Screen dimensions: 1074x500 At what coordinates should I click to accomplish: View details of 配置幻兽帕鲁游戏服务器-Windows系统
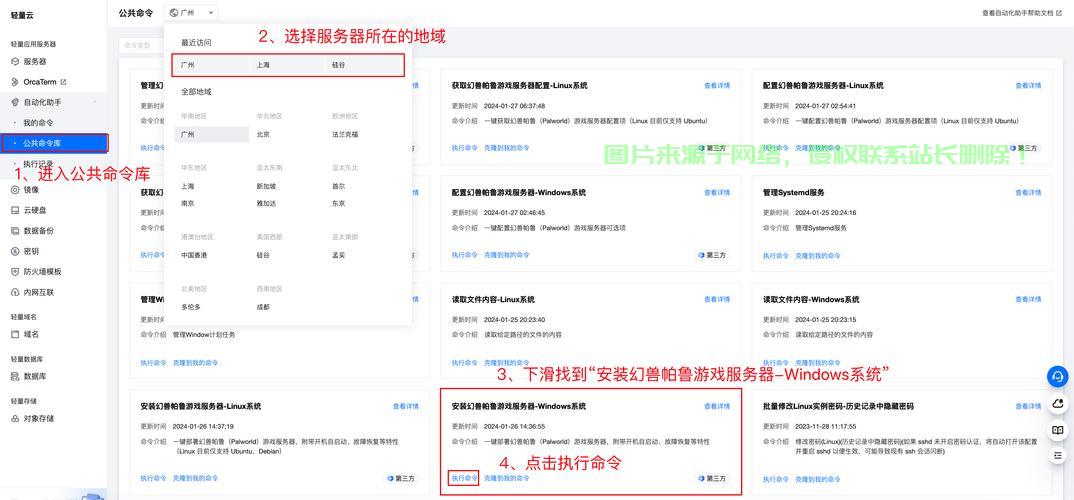point(717,192)
